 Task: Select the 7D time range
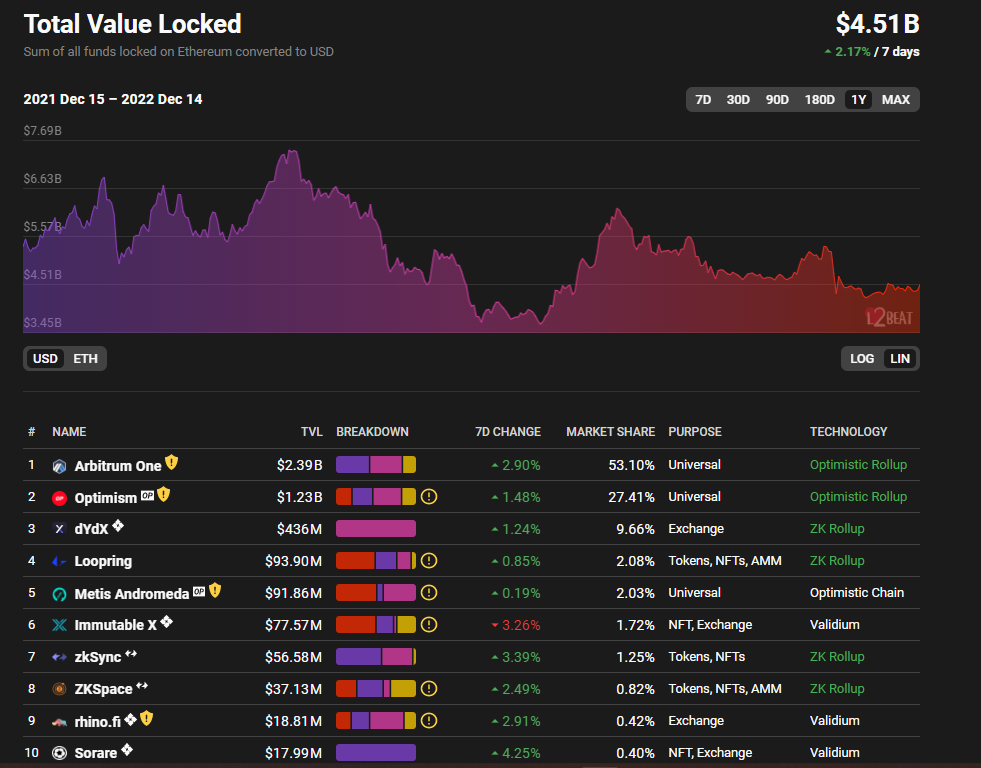pos(703,100)
